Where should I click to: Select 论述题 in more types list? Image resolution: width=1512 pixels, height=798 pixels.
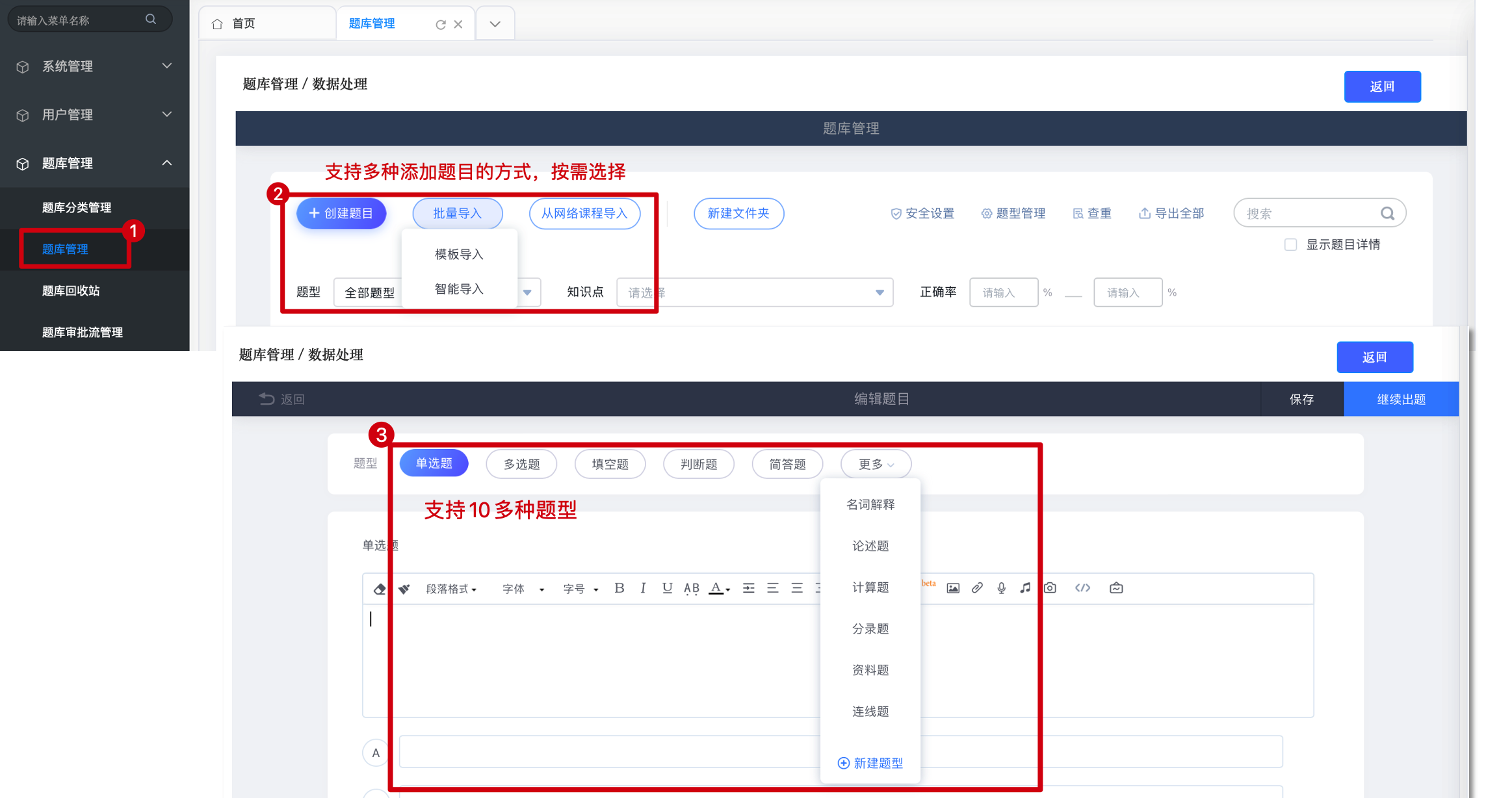click(x=870, y=546)
